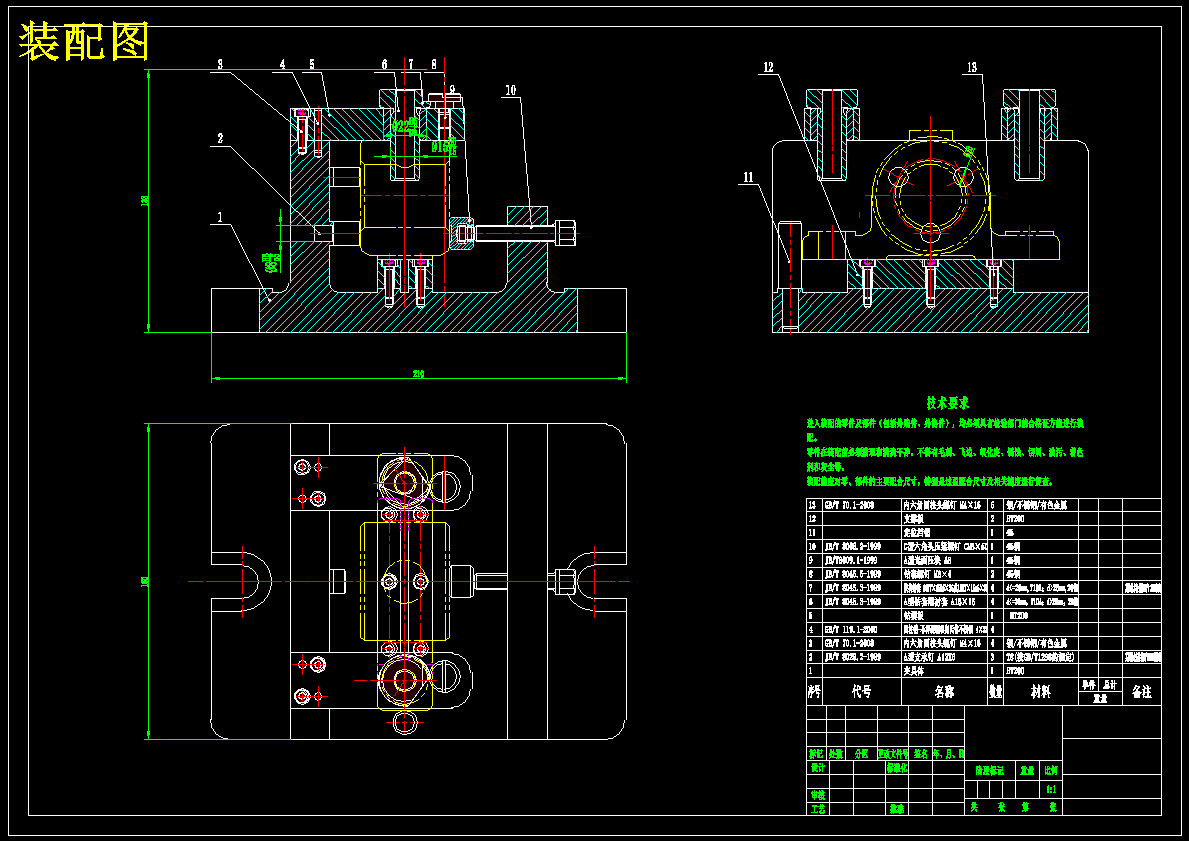This screenshot has width=1189, height=841.
Task: Click the 标记 revision header cell
Action: (x=816, y=754)
